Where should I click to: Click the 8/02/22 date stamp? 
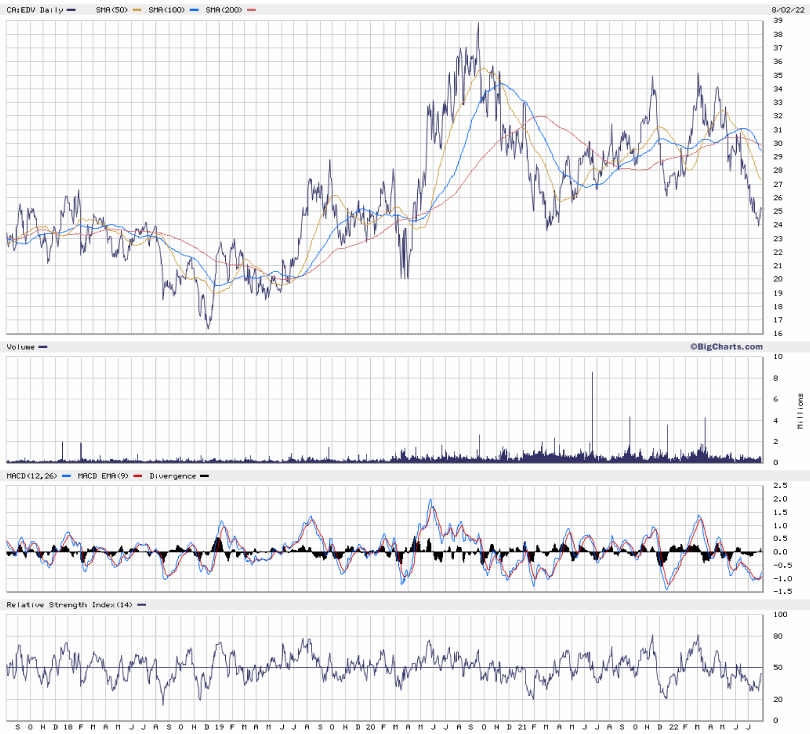click(x=788, y=9)
